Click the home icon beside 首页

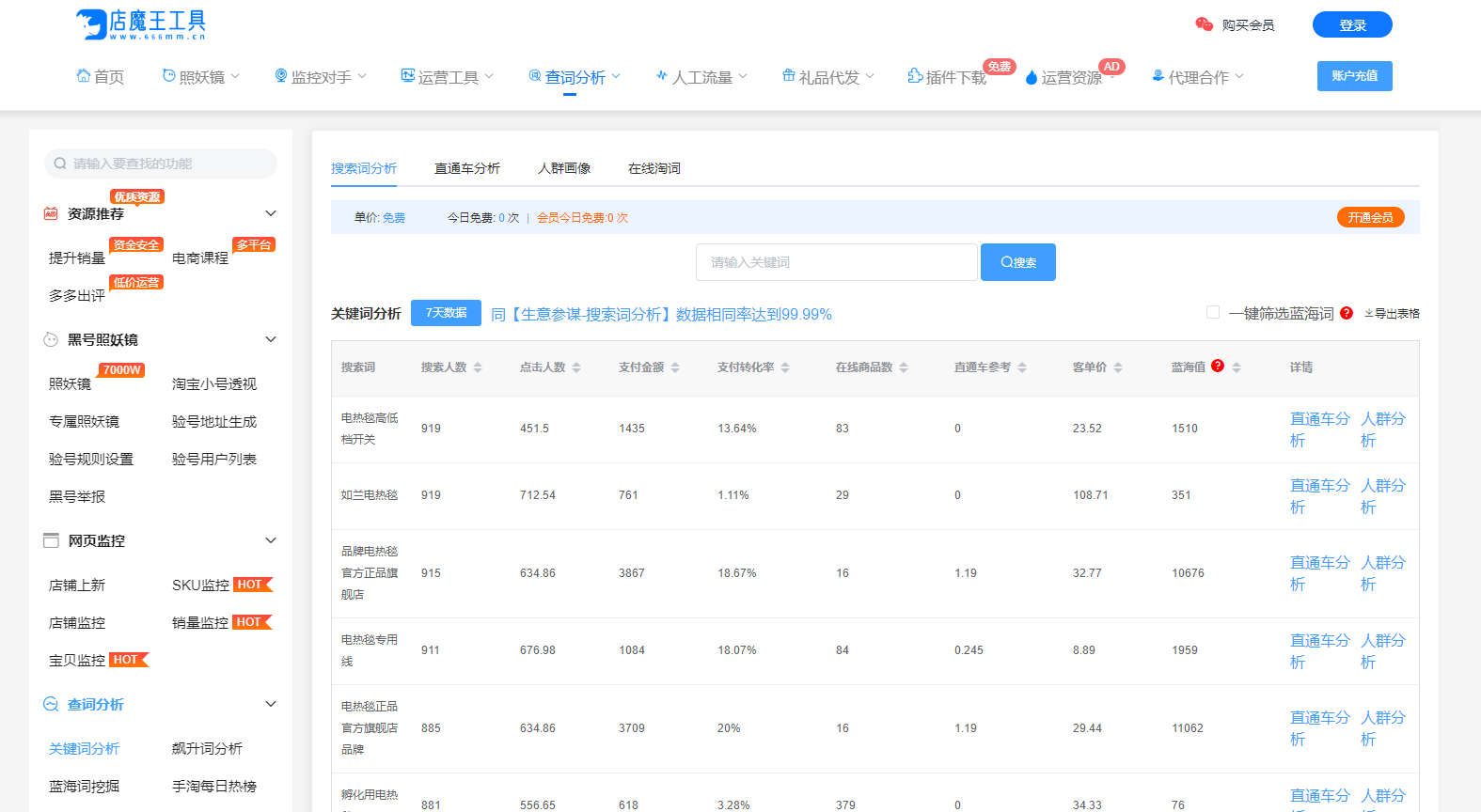[84, 76]
